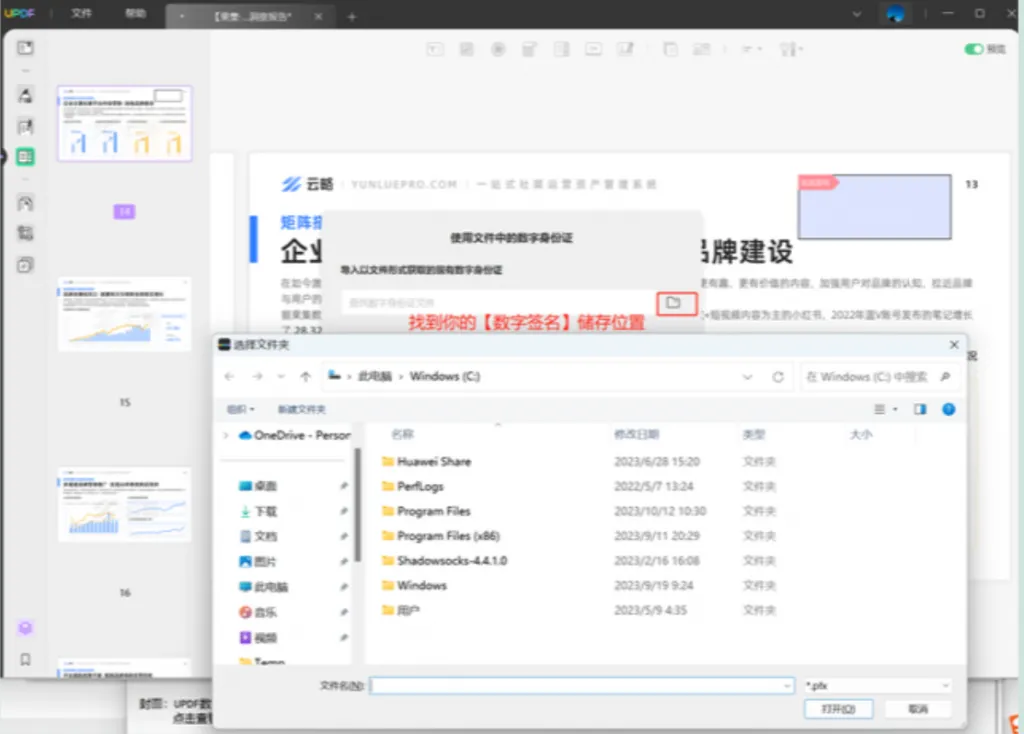Open the align fields dropdown in form toolbar
1024x734 pixels.
[752, 49]
